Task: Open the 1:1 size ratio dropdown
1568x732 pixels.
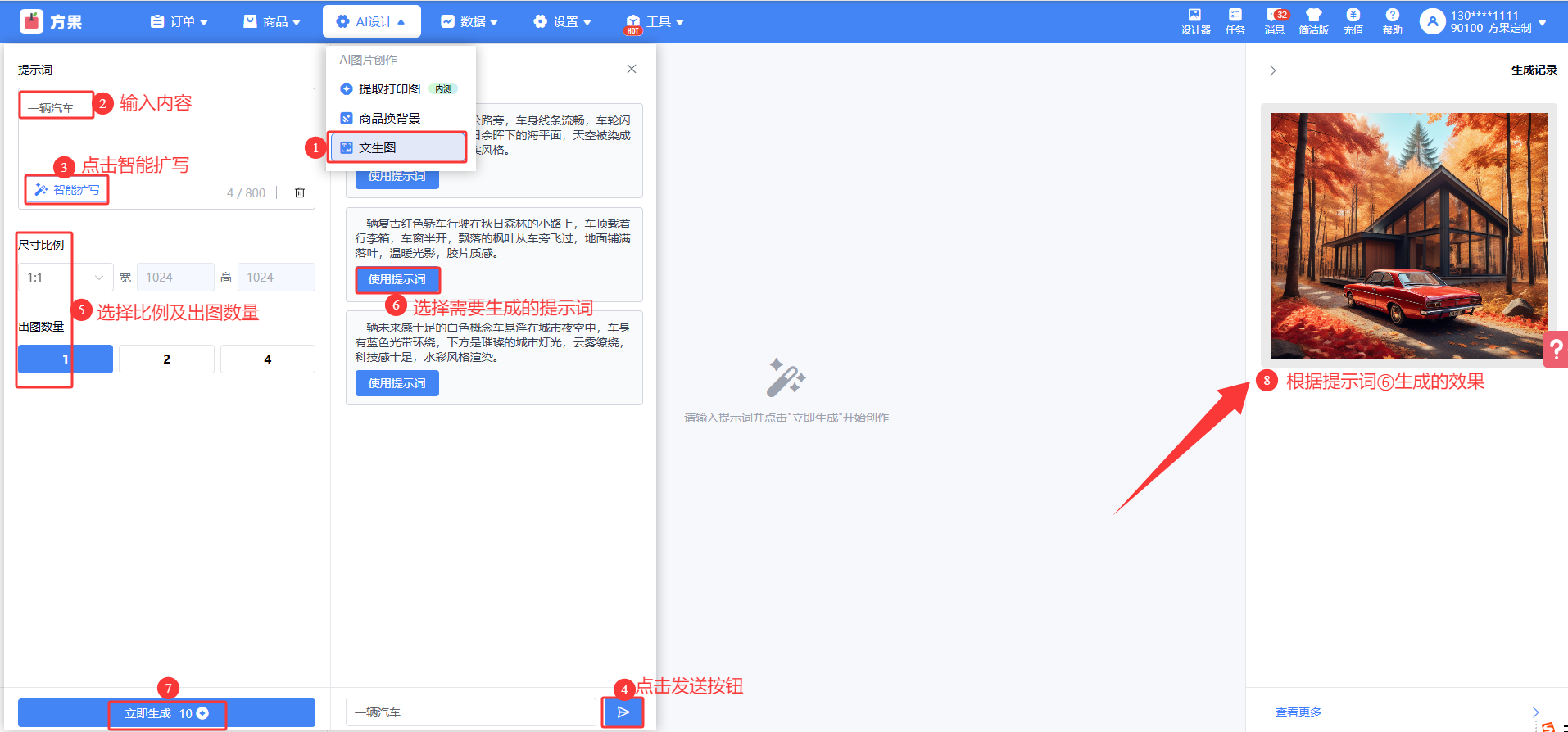Action: coord(66,278)
